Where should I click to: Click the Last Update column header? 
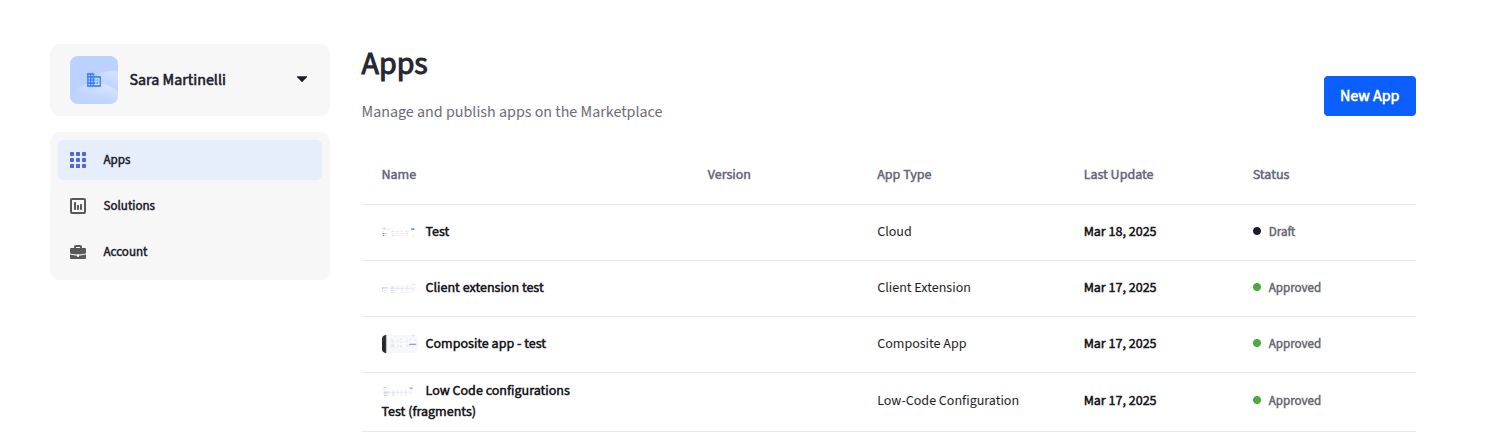tap(1118, 175)
